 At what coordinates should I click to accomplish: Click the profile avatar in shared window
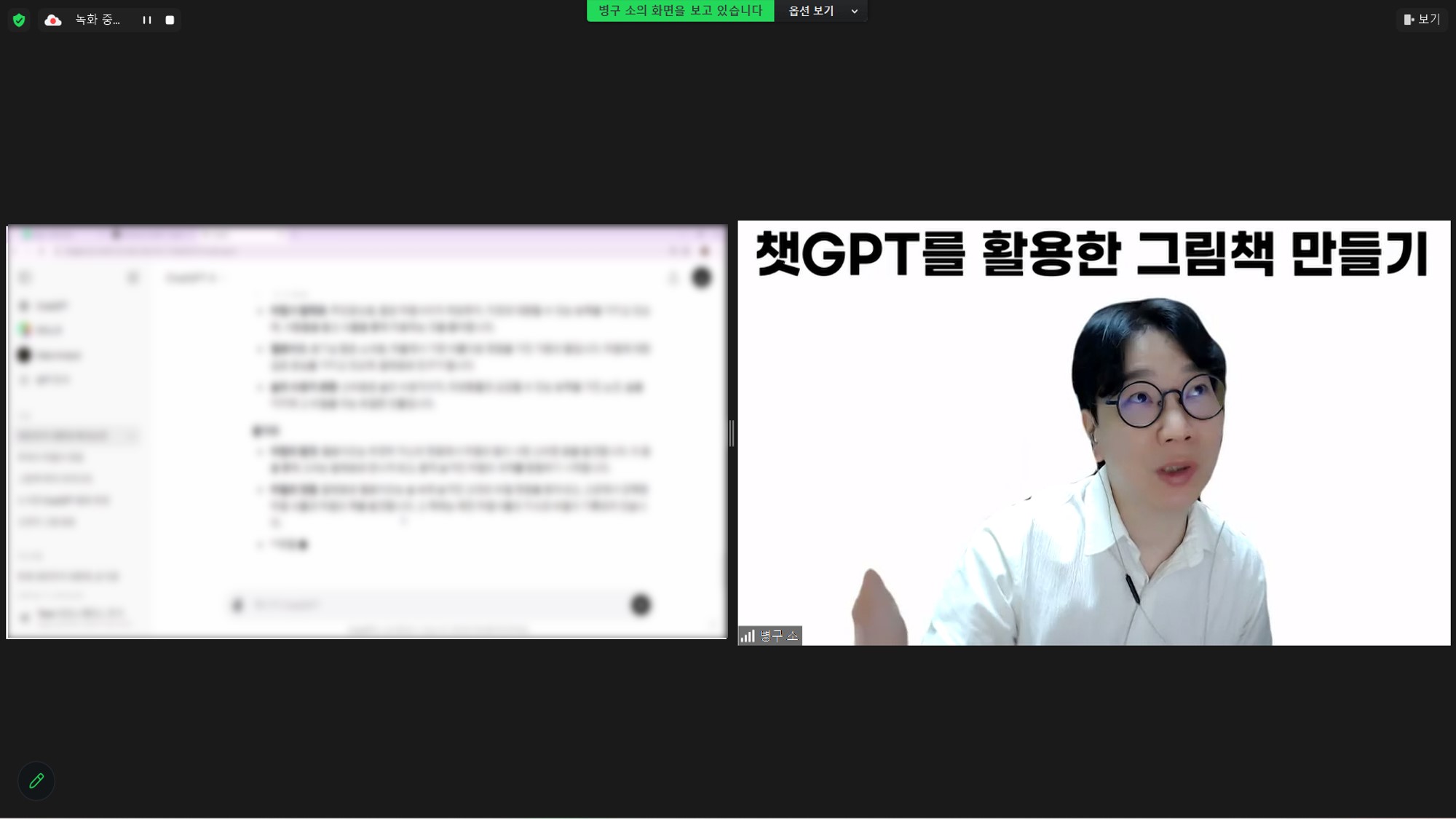[701, 277]
